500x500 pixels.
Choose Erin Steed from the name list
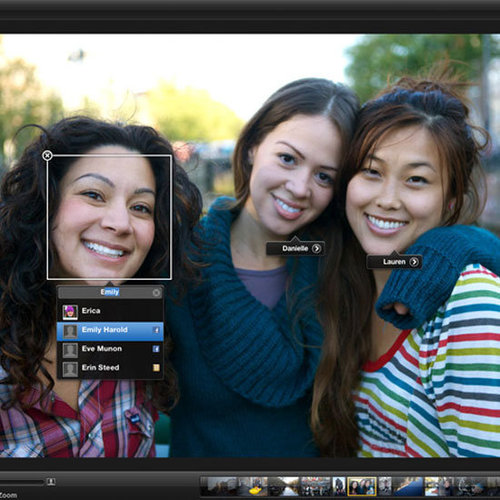click(x=110, y=368)
